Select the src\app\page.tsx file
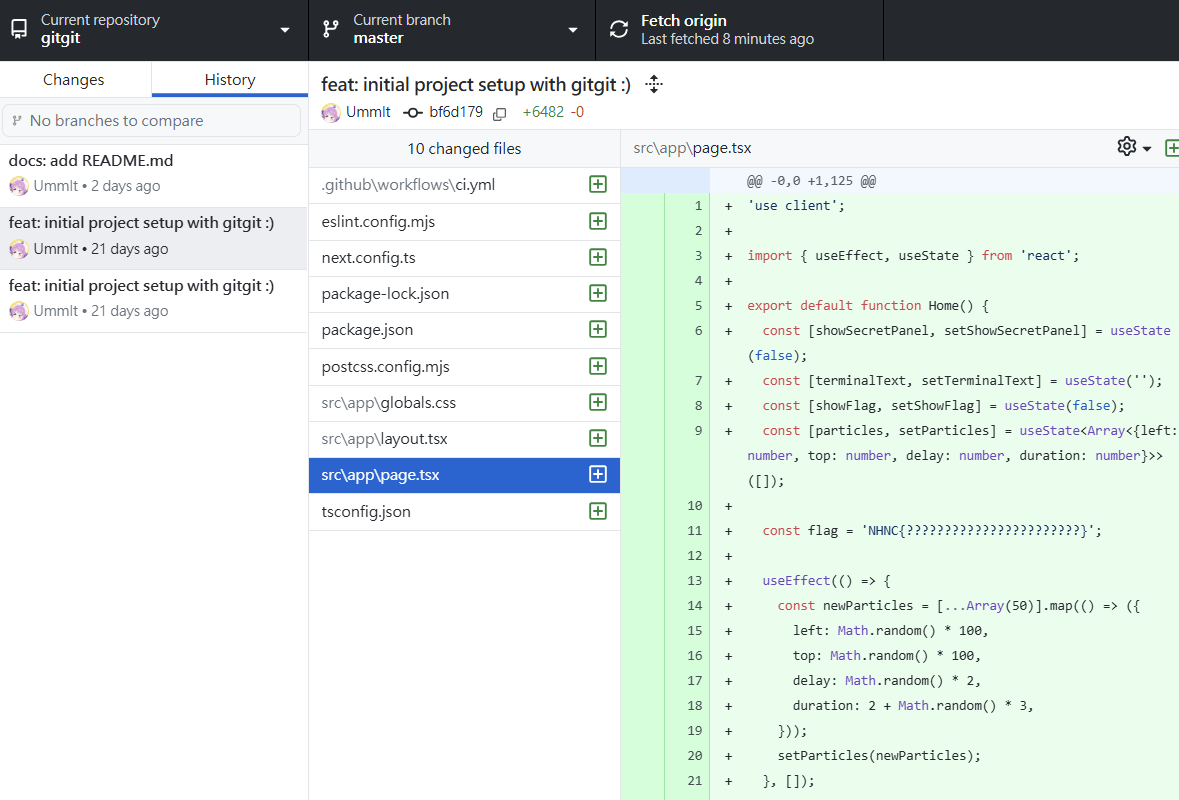The image size is (1179, 800). [x=464, y=475]
